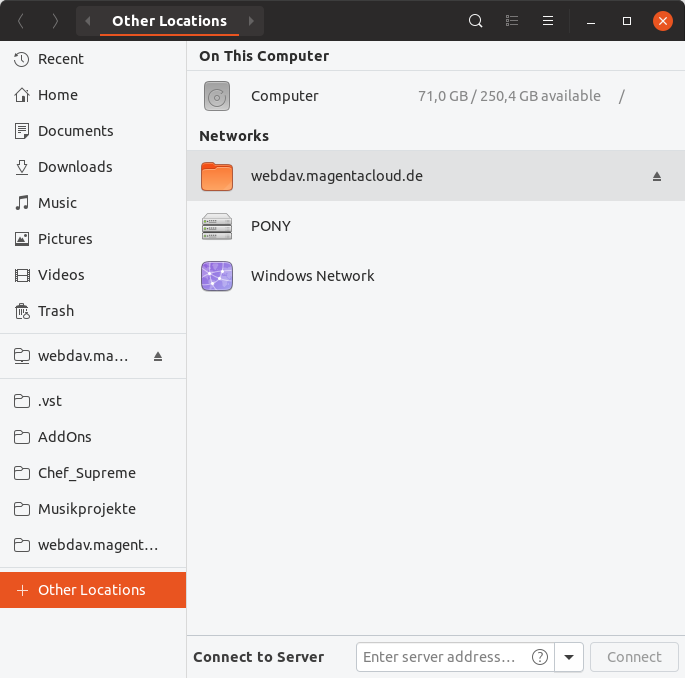Click the Home house icon
The width and height of the screenshot is (685, 678).
(x=21, y=95)
